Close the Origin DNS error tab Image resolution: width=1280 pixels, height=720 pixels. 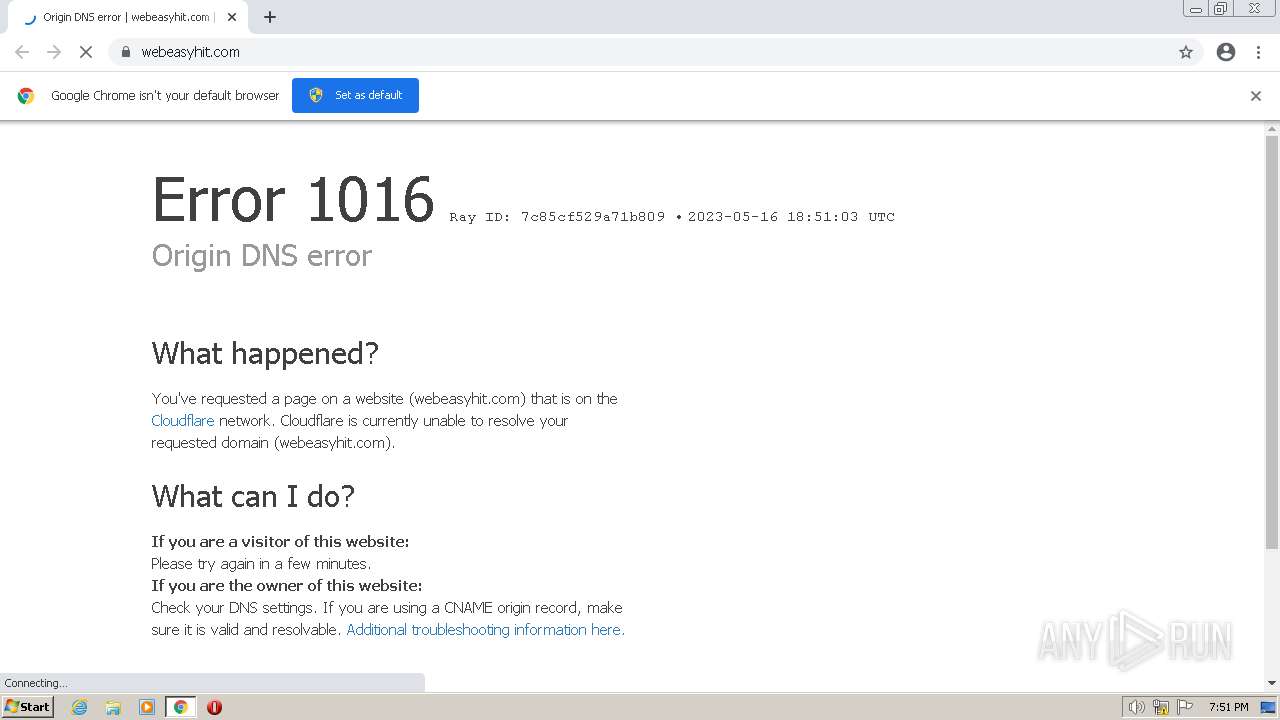point(232,17)
